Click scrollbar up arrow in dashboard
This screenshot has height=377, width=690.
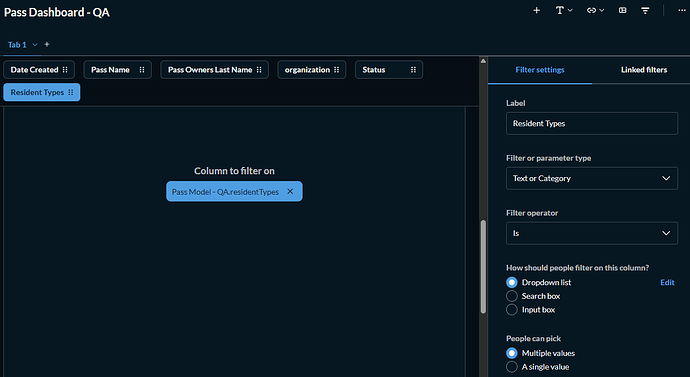[483, 61]
